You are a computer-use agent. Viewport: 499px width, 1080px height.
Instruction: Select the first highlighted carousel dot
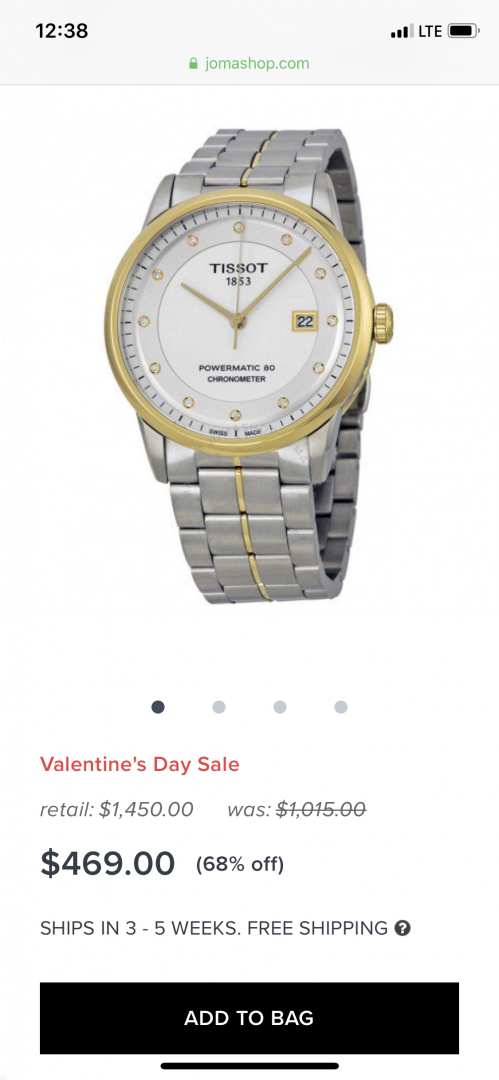[158, 707]
